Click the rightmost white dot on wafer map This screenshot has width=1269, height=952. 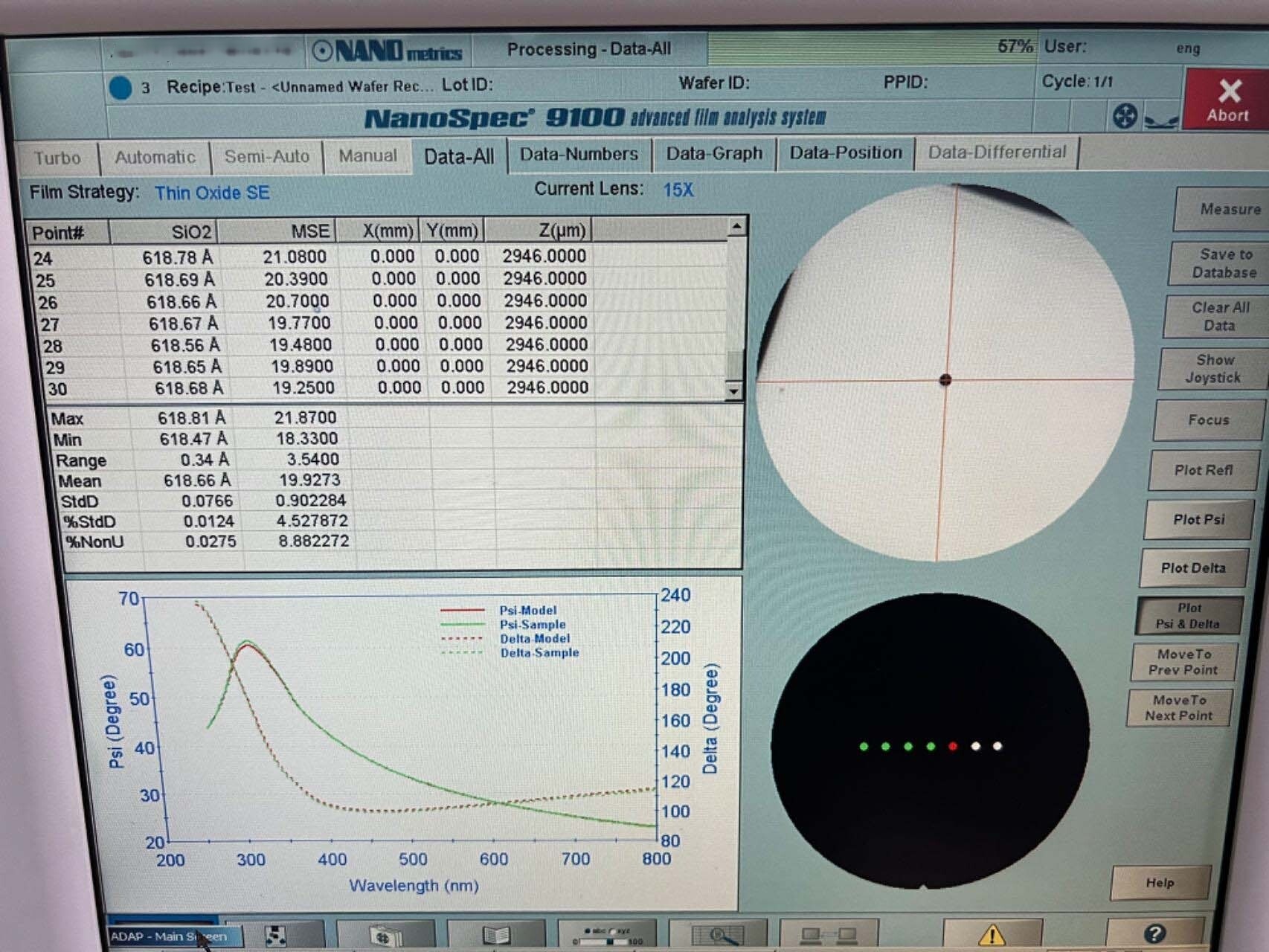pos(997,746)
